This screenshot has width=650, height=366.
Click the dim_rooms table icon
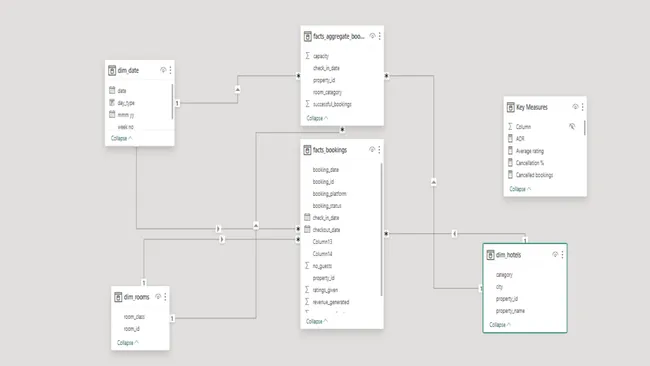tap(118, 297)
